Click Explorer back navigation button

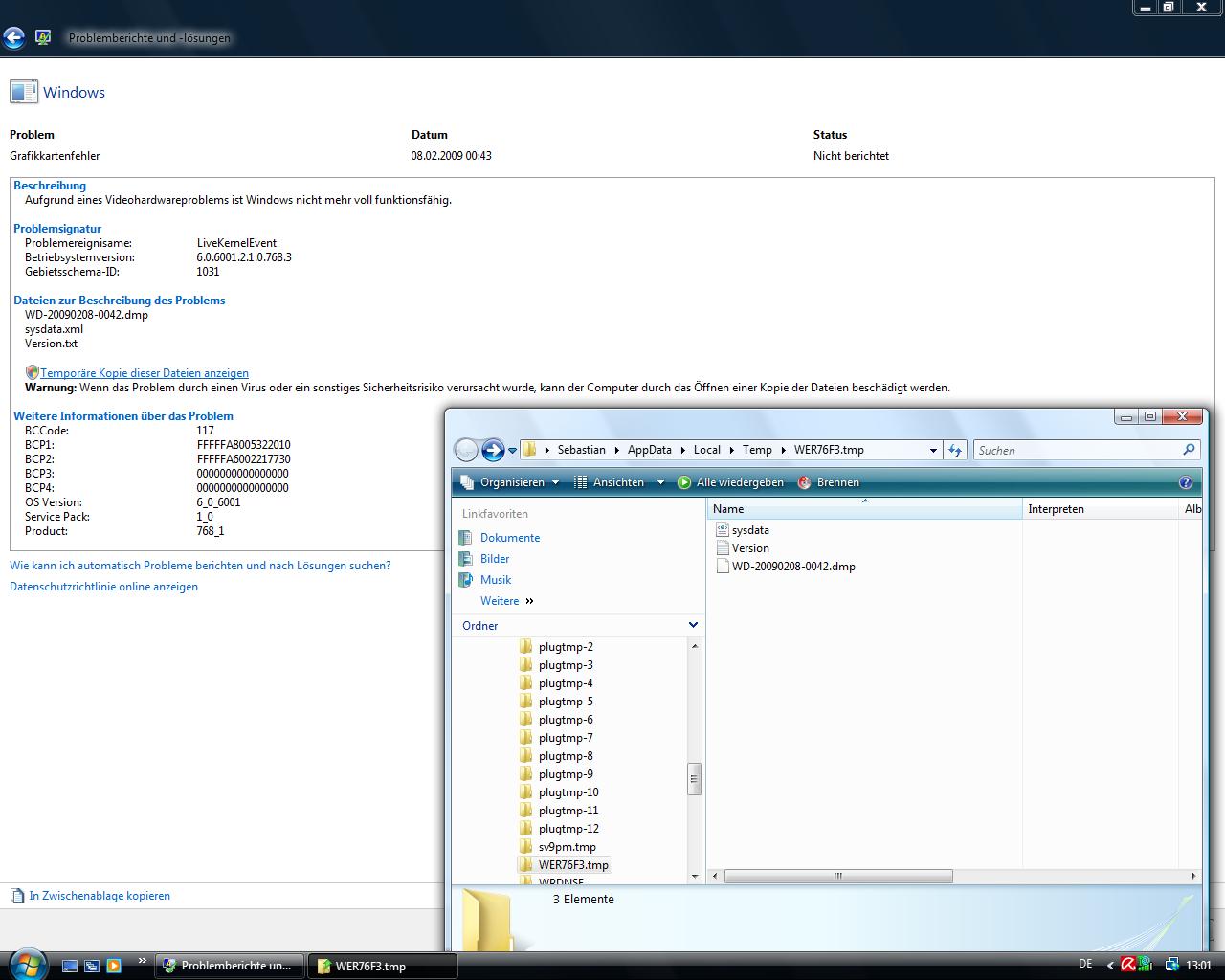(466, 450)
